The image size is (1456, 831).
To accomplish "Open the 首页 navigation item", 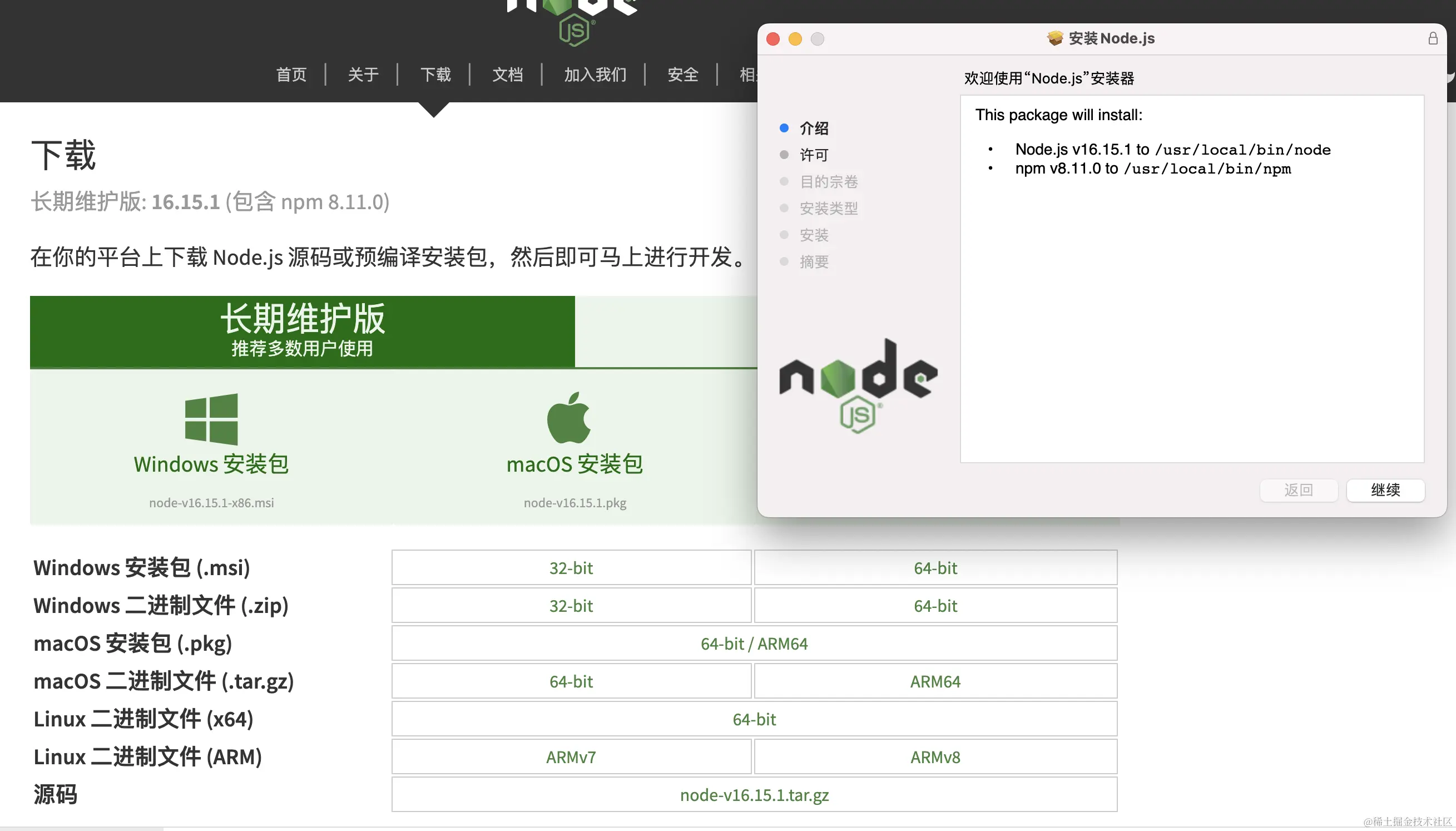I will click(291, 74).
